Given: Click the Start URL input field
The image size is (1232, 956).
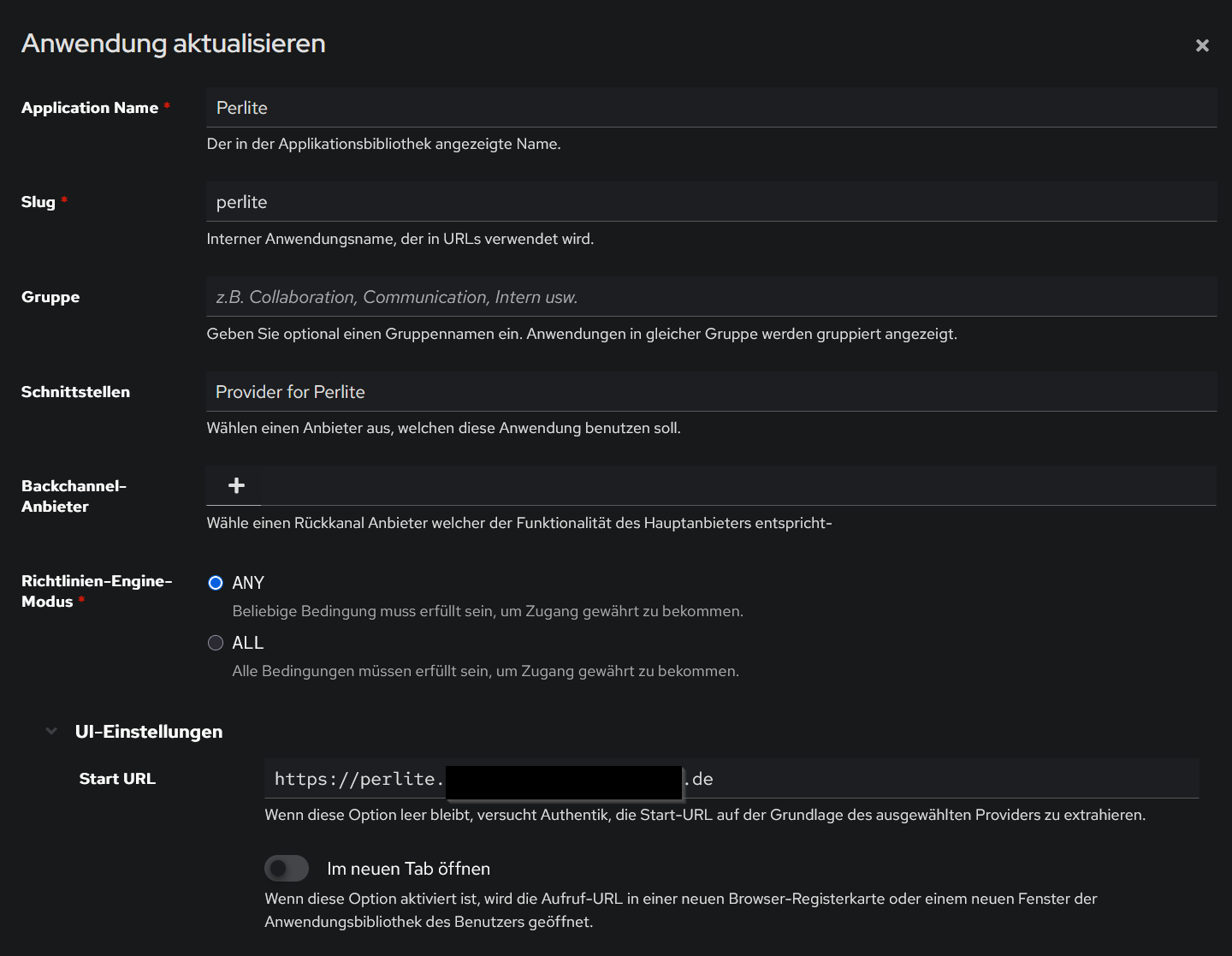Looking at the screenshot, I should (941, 779).
